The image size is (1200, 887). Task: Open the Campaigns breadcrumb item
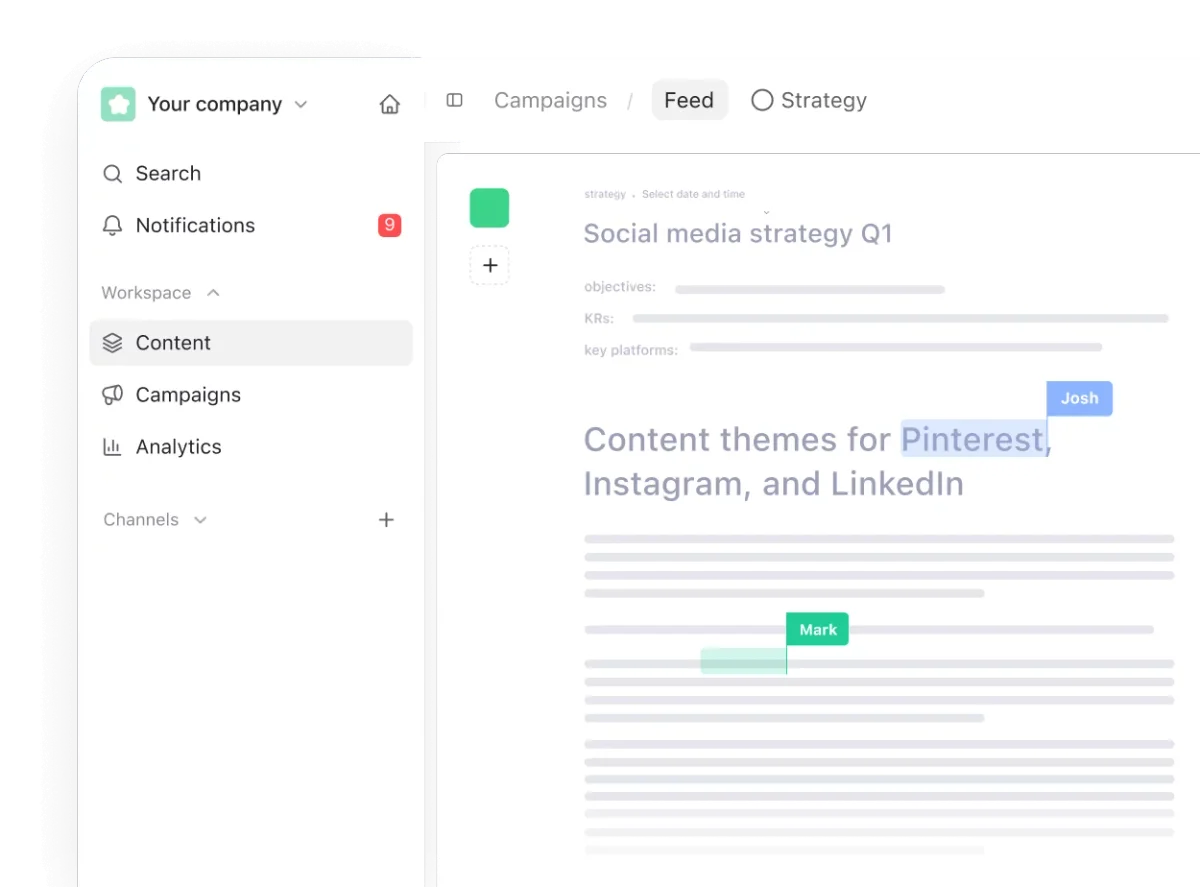coord(550,100)
